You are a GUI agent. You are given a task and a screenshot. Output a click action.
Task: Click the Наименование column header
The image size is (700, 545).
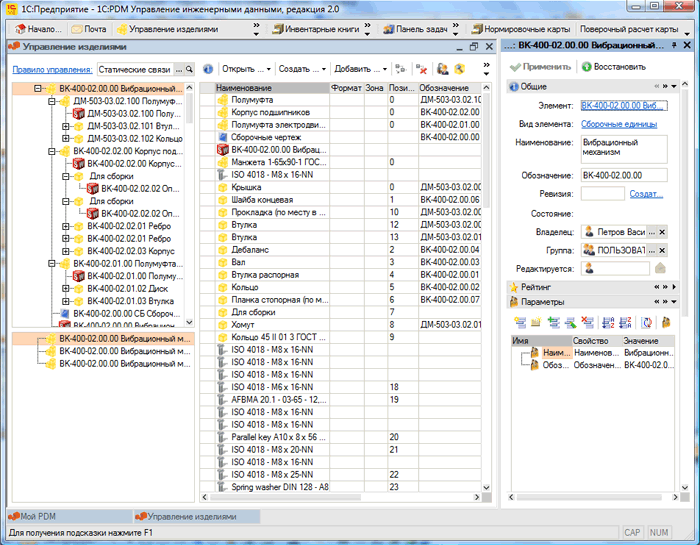click(272, 88)
